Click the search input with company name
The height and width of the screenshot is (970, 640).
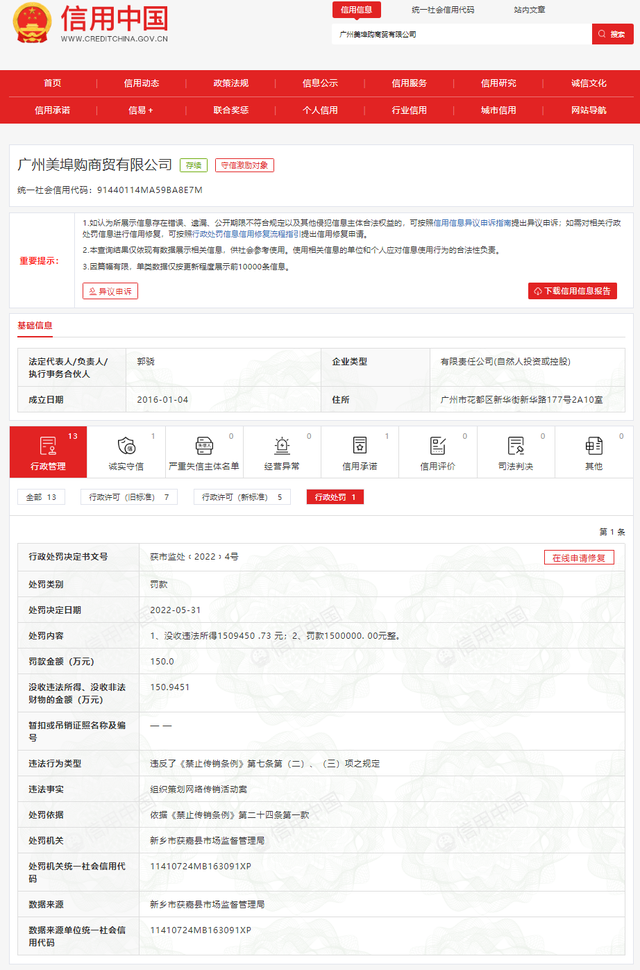point(460,34)
